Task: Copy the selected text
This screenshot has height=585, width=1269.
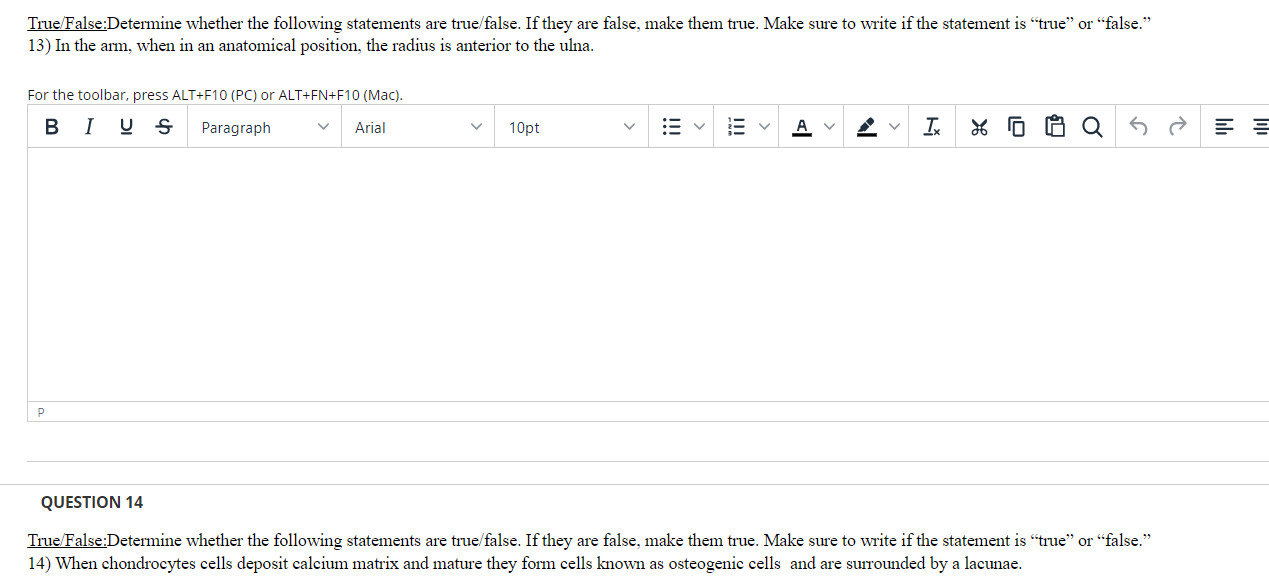Action: point(1017,127)
